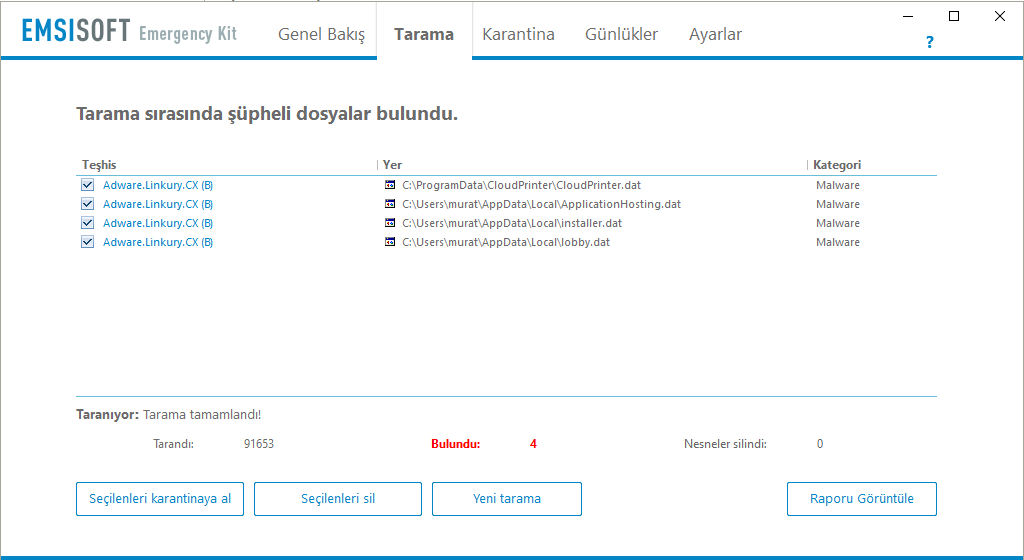Image resolution: width=1024 pixels, height=560 pixels.
Task: Click Malware category in installer.dat row
Action: 838,223
